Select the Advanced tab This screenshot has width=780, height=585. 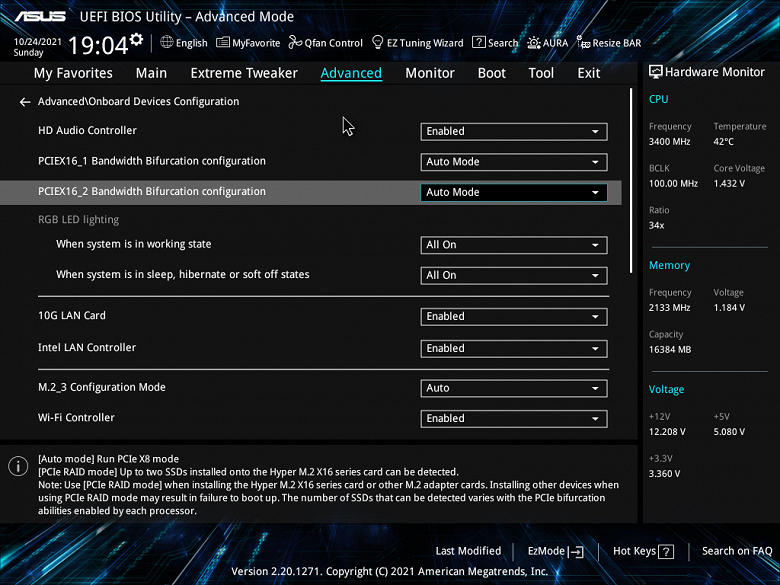point(351,73)
